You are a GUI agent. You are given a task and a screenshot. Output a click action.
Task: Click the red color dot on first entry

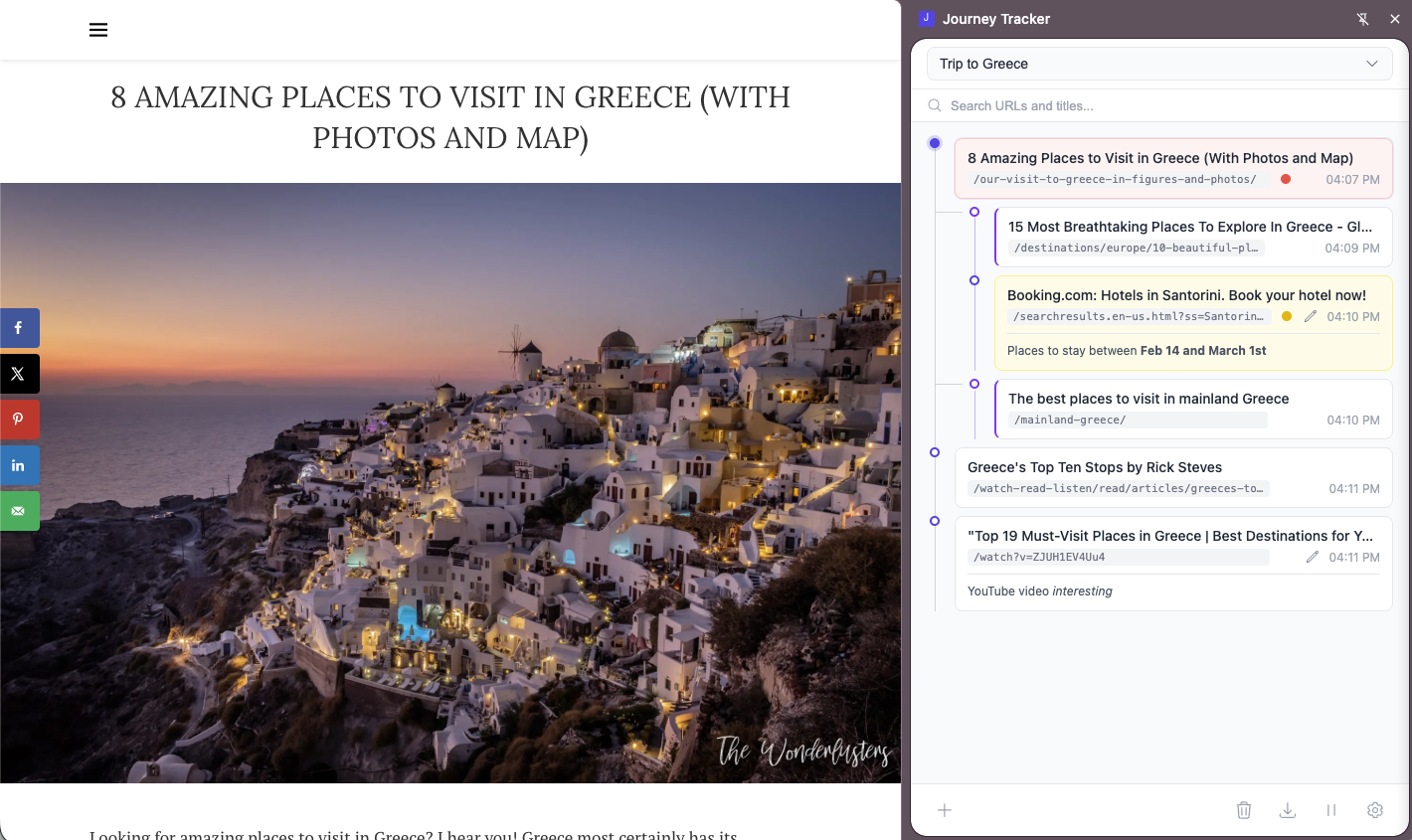(1286, 179)
